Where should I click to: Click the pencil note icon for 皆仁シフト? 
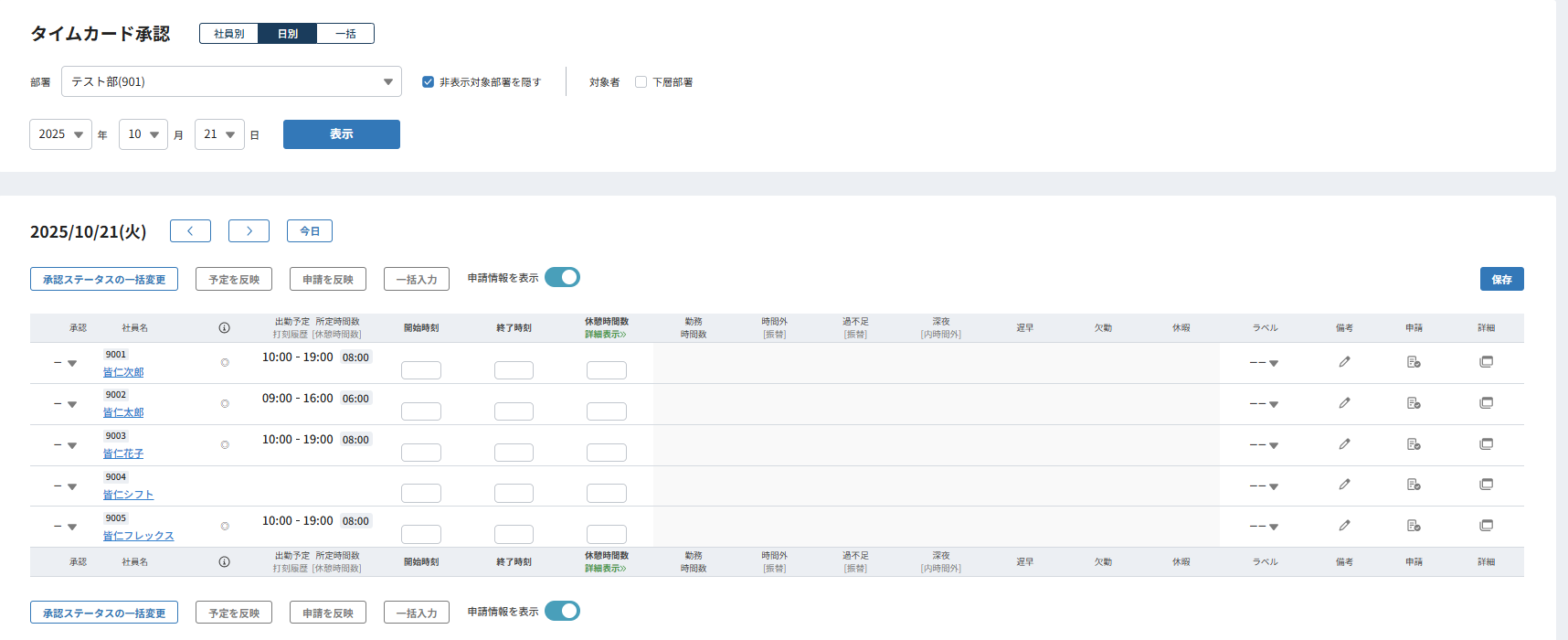coord(1344,485)
